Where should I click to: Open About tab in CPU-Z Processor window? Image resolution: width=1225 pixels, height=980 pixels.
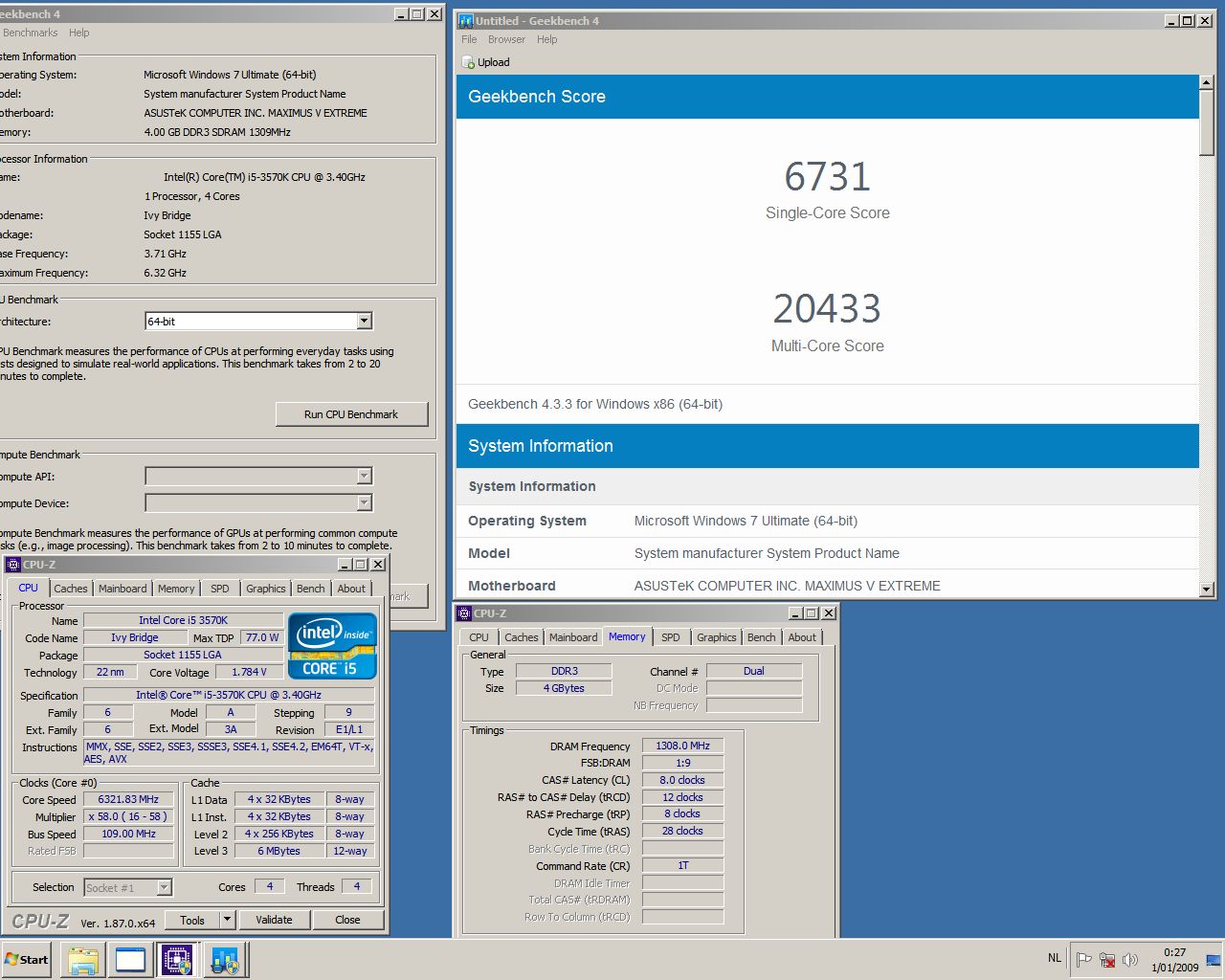(351, 589)
